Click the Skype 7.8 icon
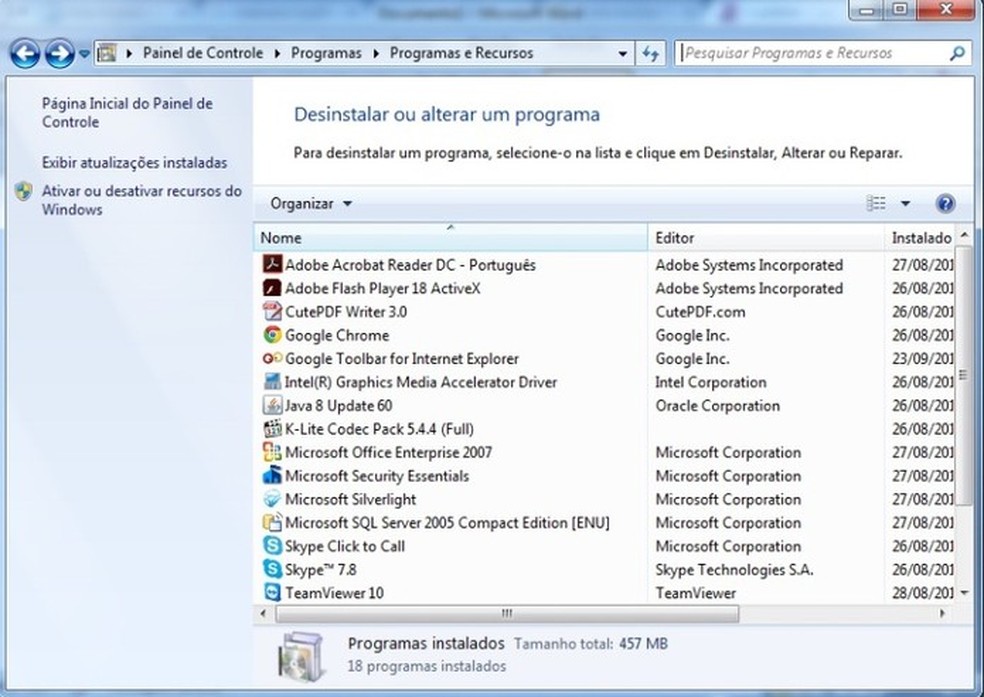Screen dimensions: 984x697 [x=272, y=569]
